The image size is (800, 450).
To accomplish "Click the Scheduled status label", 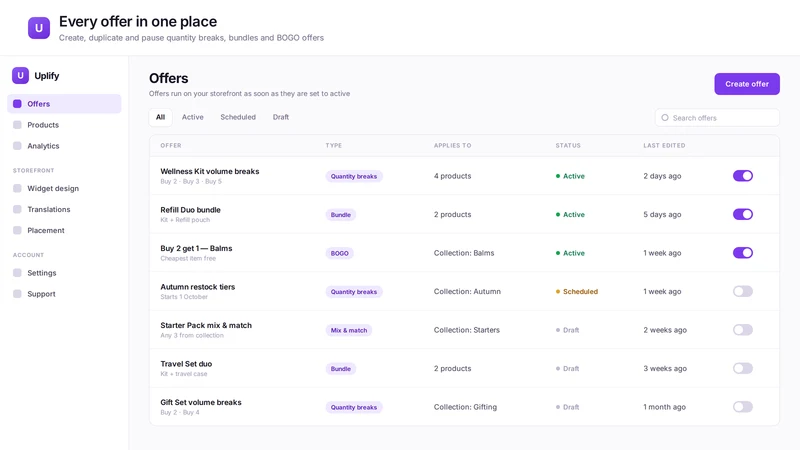I will coord(577,291).
